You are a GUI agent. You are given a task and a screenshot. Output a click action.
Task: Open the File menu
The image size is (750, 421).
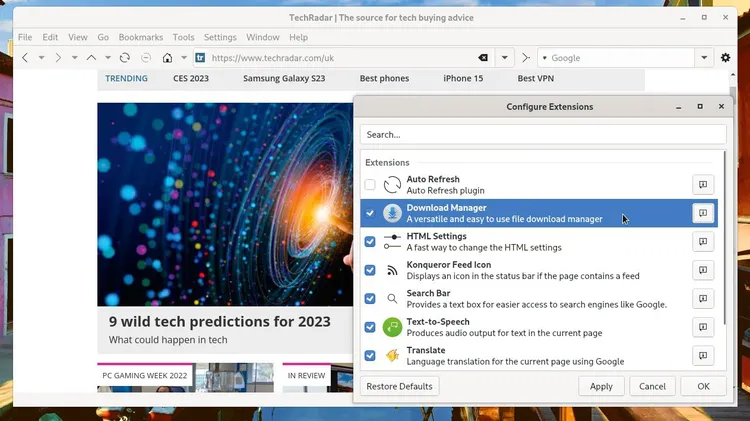click(25, 37)
